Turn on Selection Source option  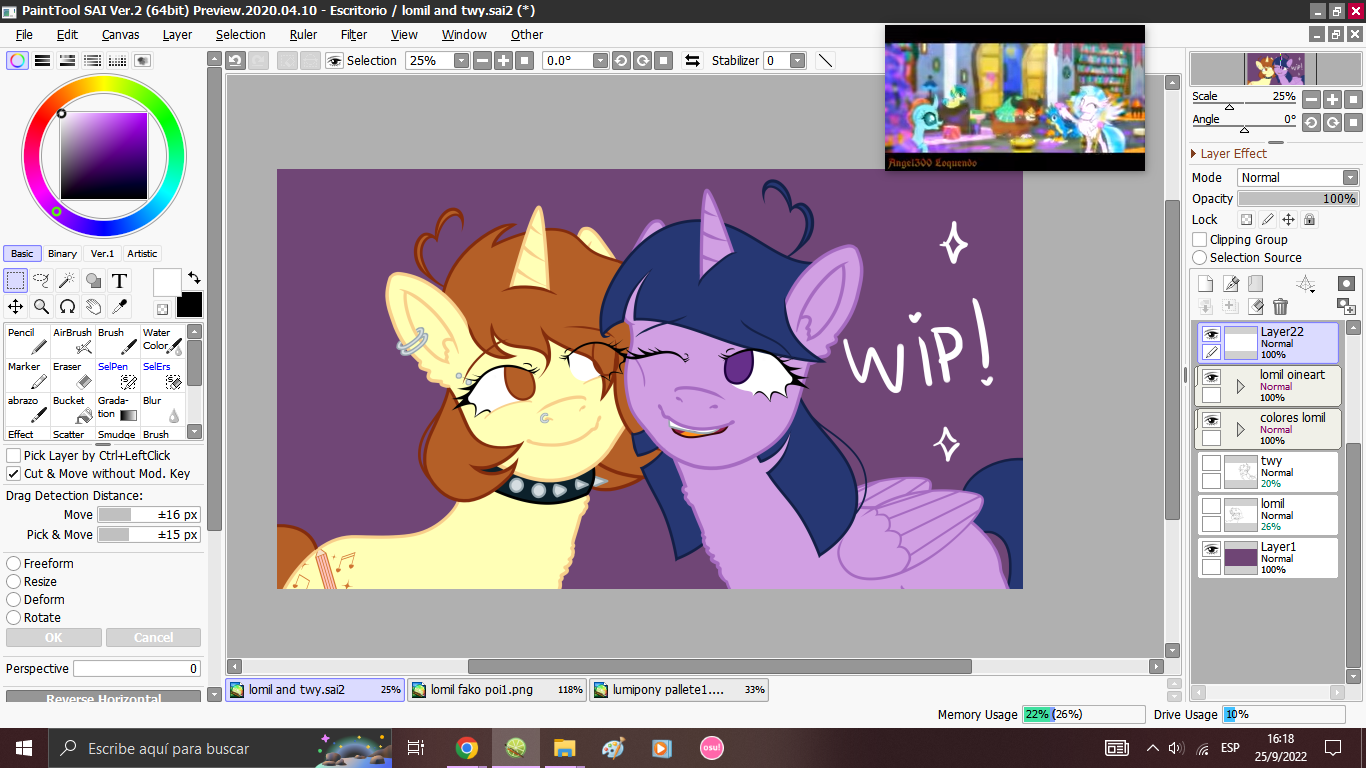click(1200, 258)
